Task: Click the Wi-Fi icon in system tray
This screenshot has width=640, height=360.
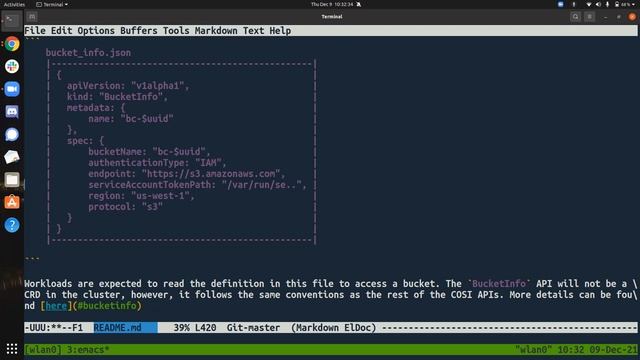Action: coord(589,4)
